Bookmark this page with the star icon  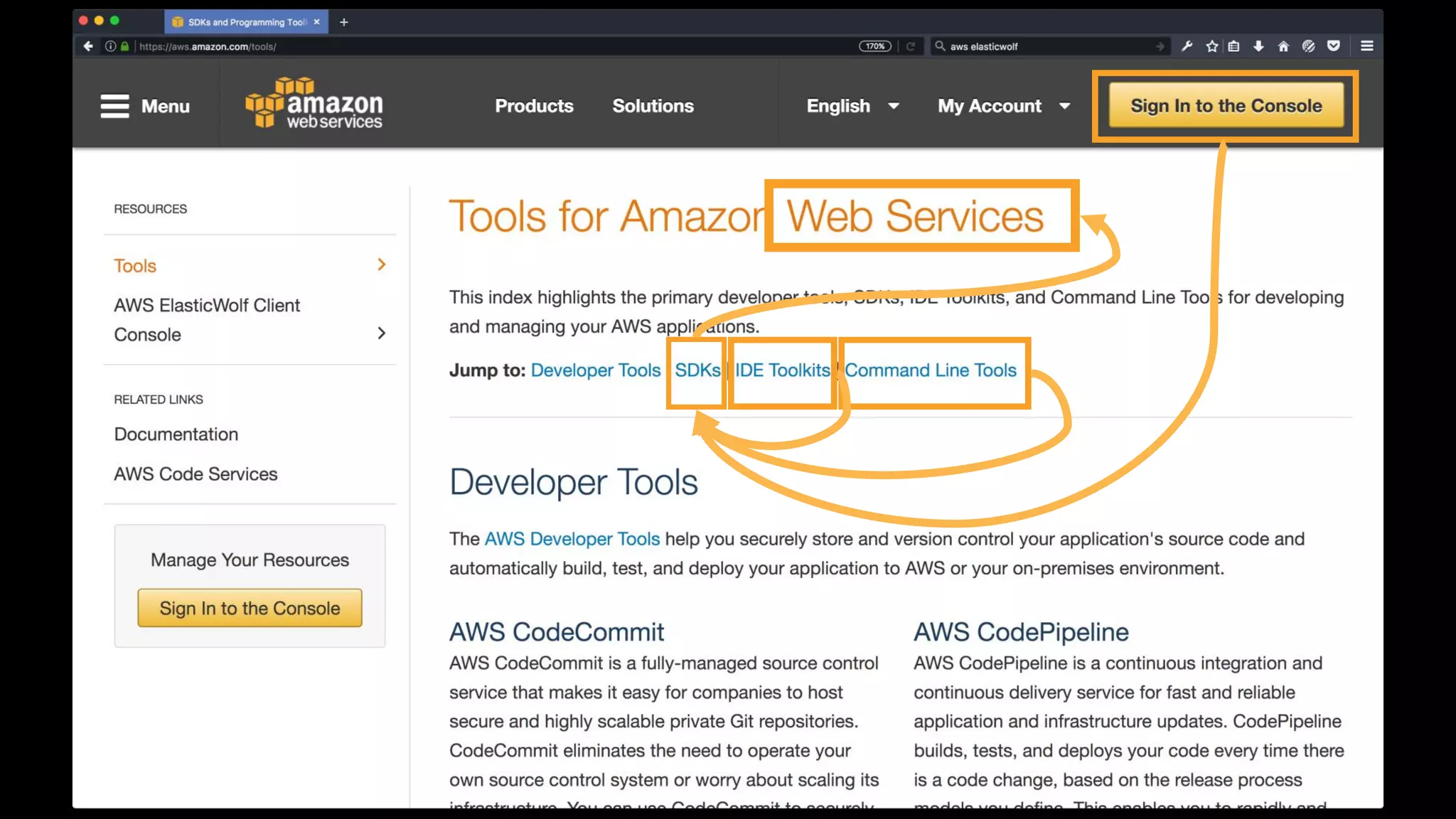coord(1211,46)
